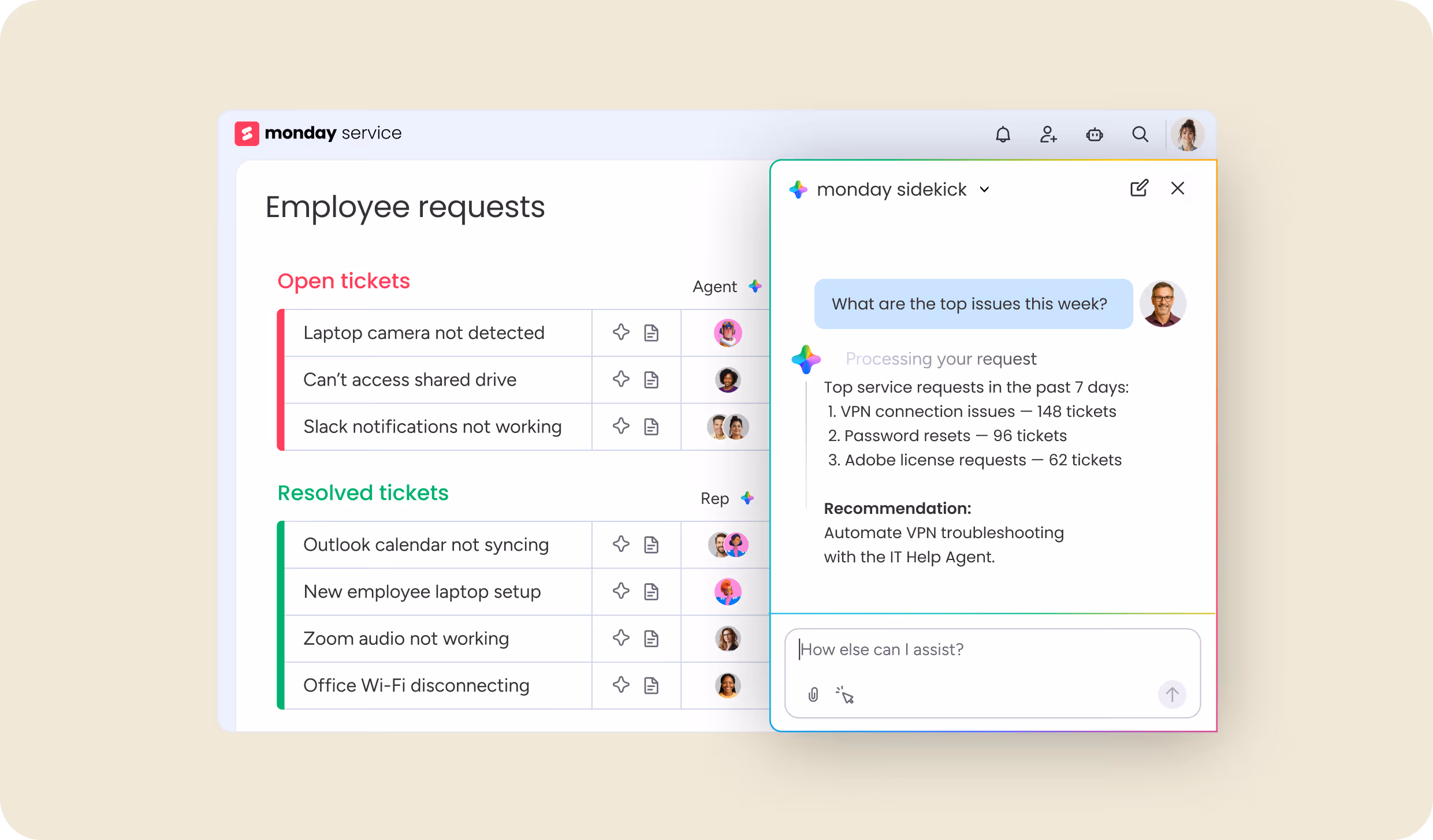Click the cursor sparkle select icon
This screenshot has height=840, width=1433.
point(844,695)
